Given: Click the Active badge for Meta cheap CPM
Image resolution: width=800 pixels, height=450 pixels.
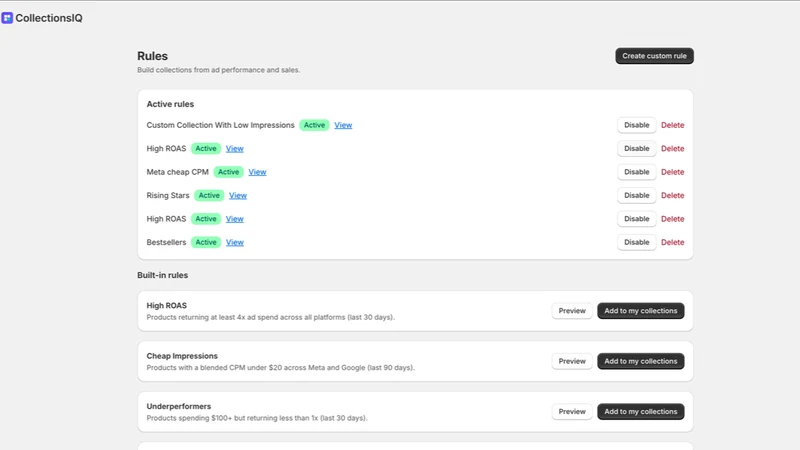Looking at the screenshot, I should point(229,172).
